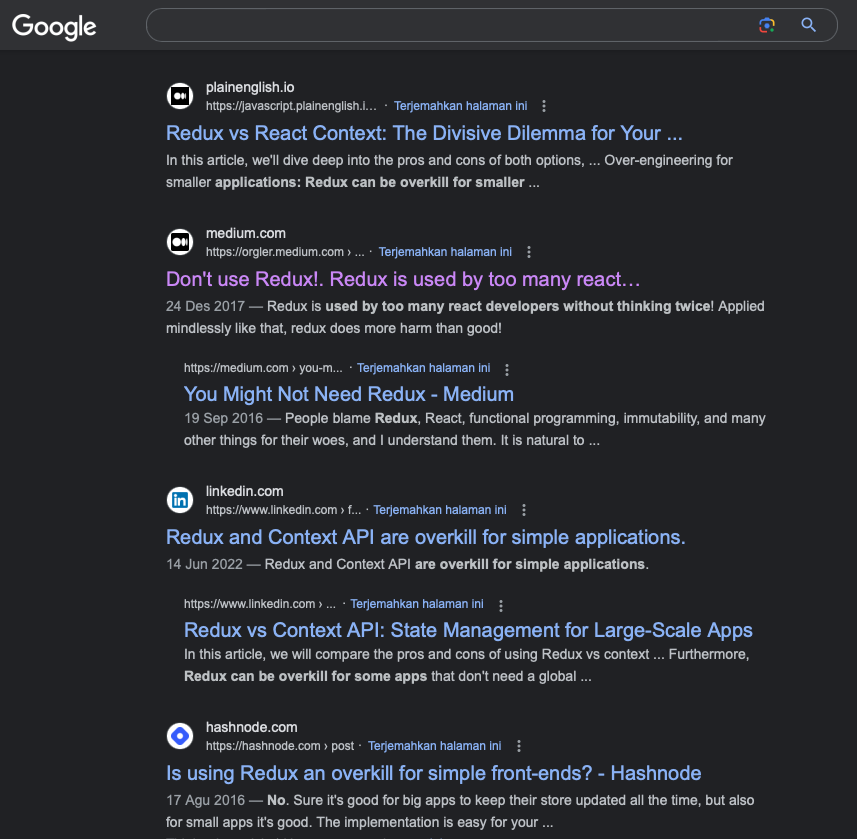Click the https://www.linkedin.com › f... URL
The image size is (857, 839).
click(x=283, y=510)
